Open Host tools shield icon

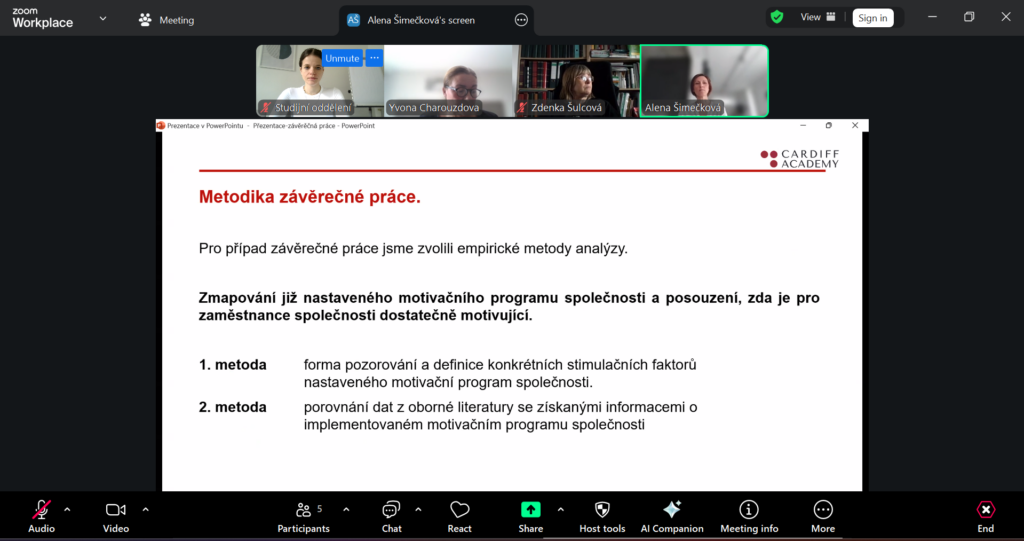[x=602, y=516]
